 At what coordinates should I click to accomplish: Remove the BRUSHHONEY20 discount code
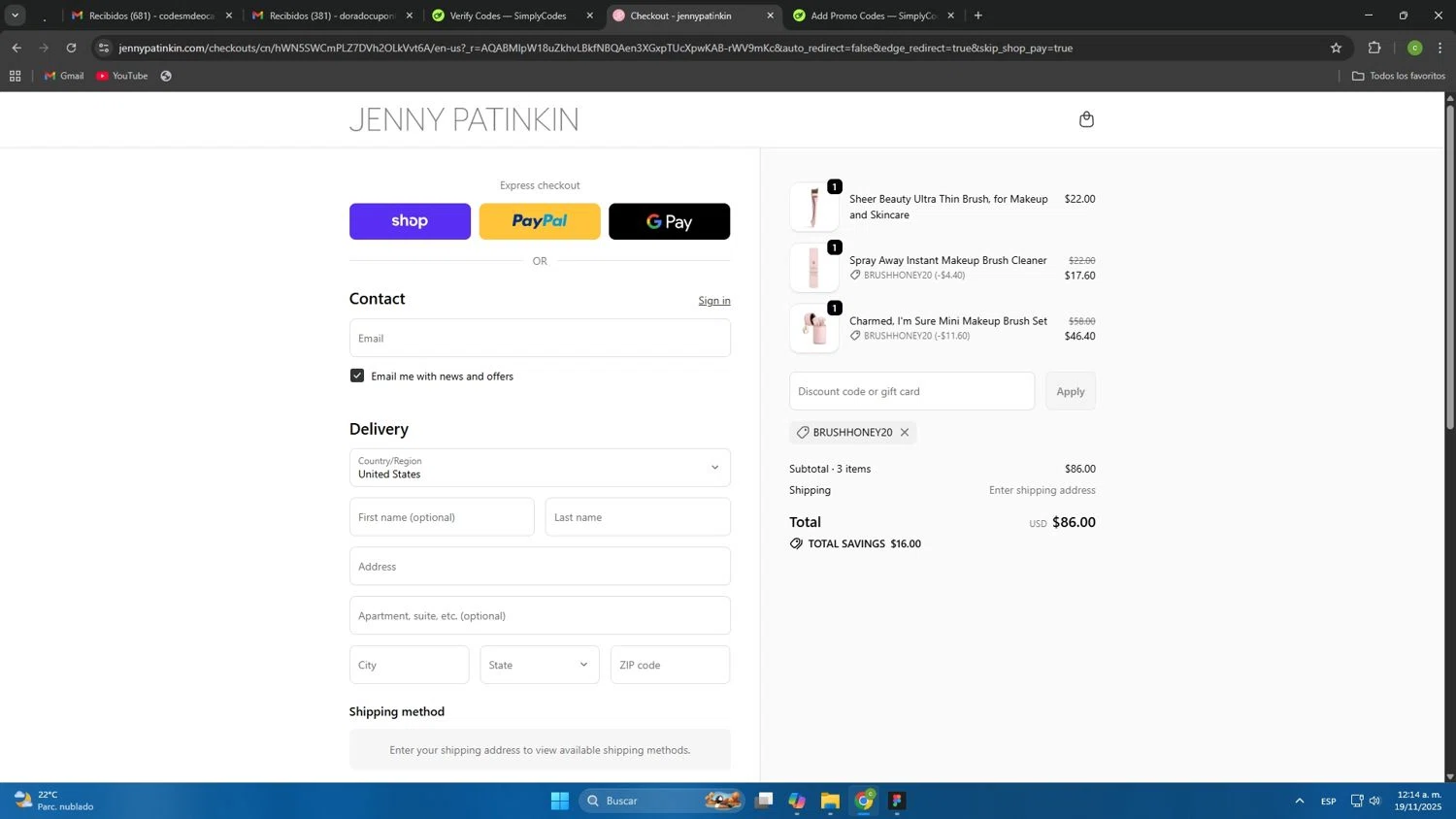905,433
